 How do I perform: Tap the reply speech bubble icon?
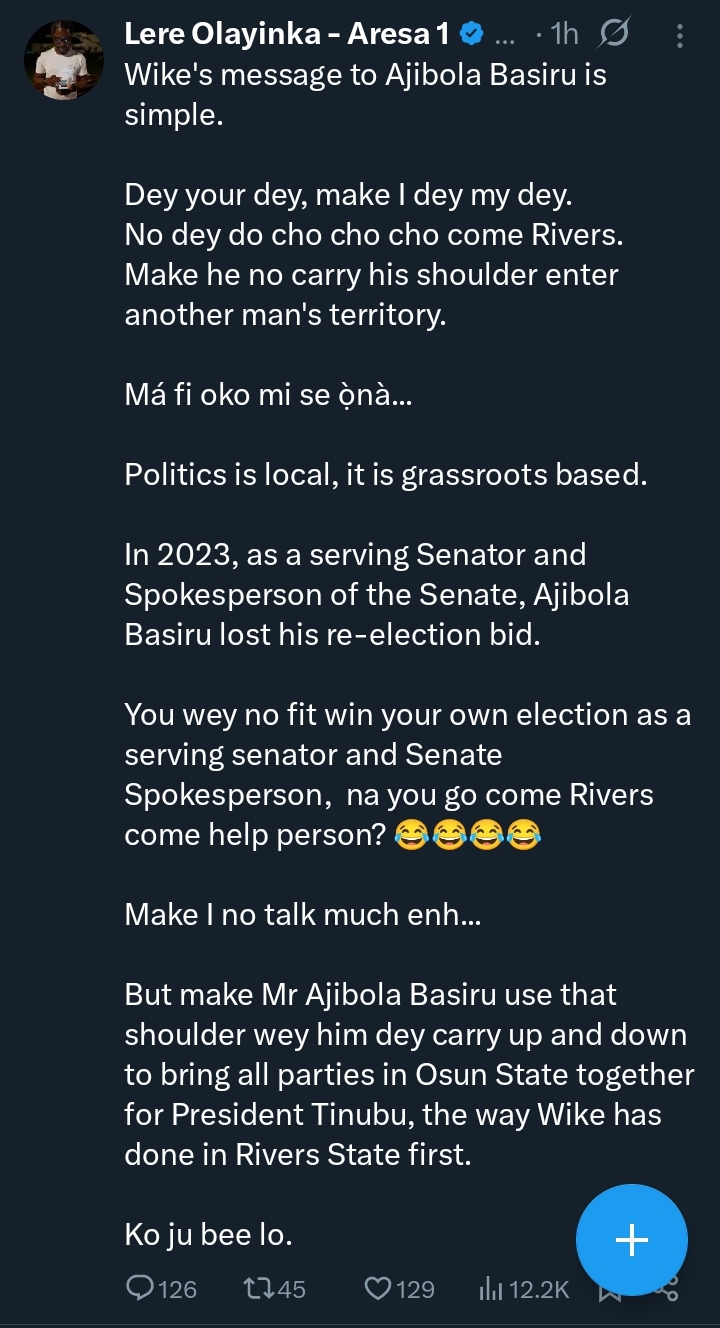(x=140, y=1289)
